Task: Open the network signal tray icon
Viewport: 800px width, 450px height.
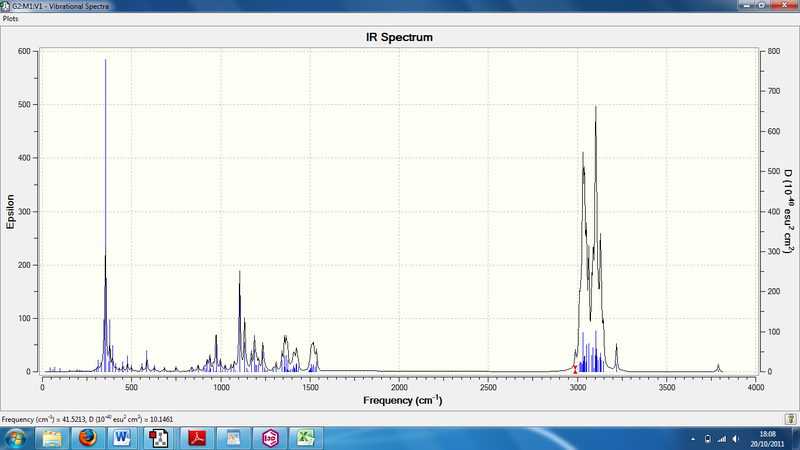Action: [x=721, y=439]
